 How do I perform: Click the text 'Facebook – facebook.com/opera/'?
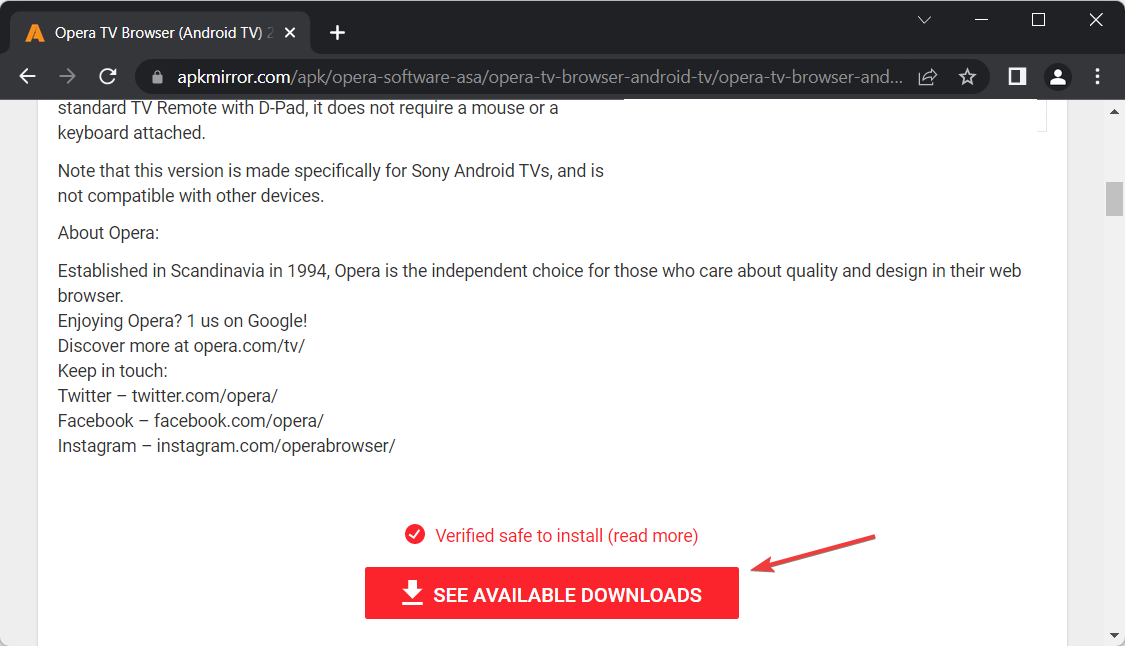190,421
